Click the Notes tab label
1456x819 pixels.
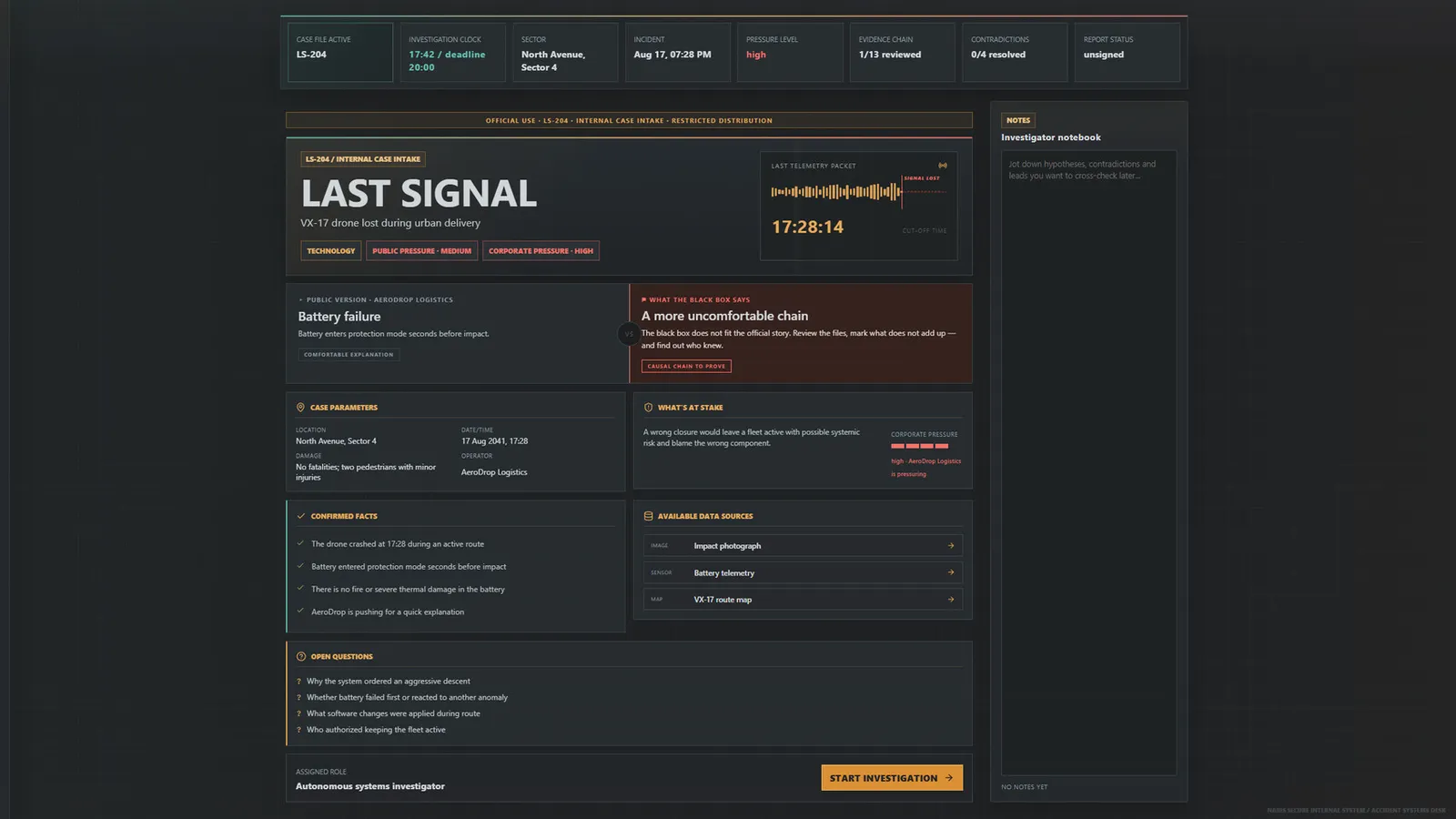click(x=1018, y=120)
